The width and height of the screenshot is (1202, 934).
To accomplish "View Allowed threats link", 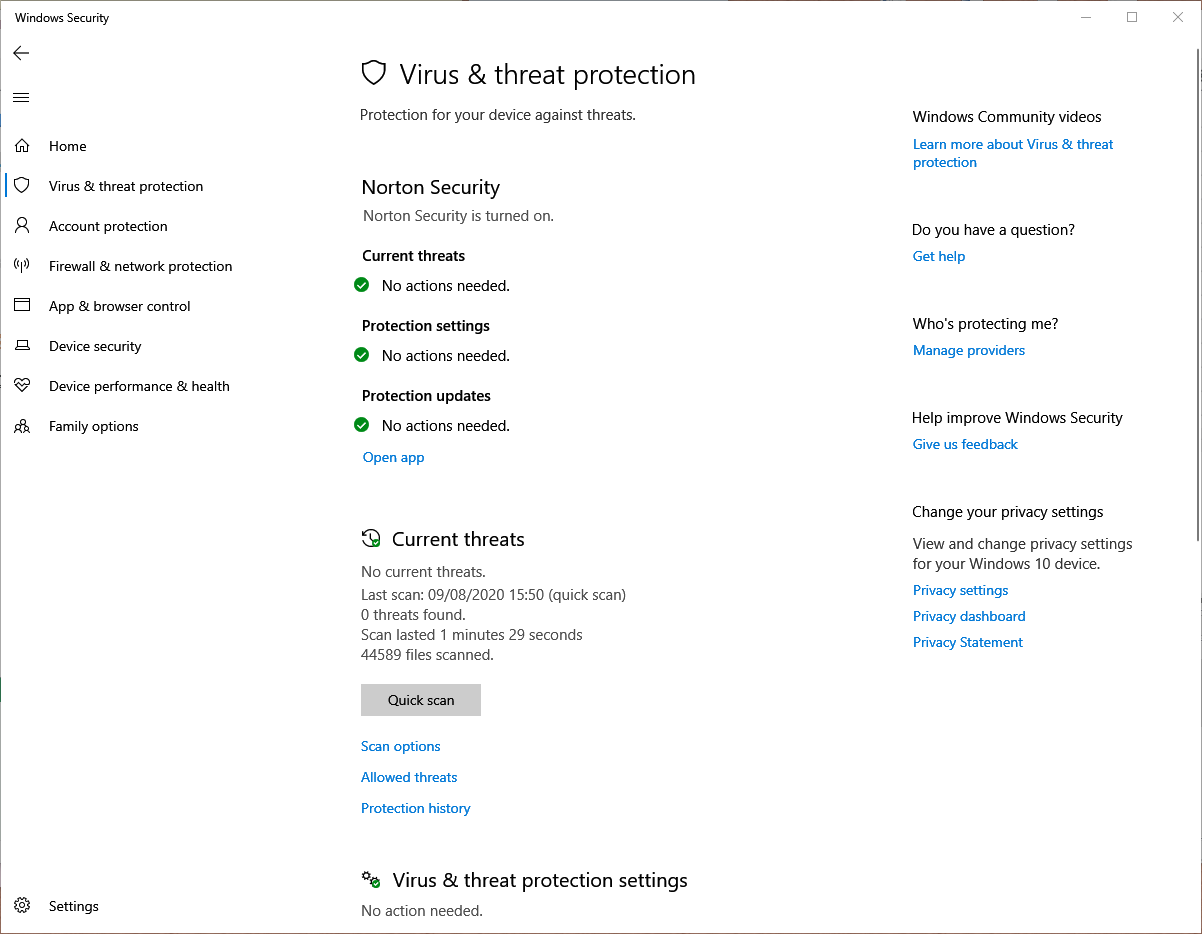I will click(x=409, y=777).
